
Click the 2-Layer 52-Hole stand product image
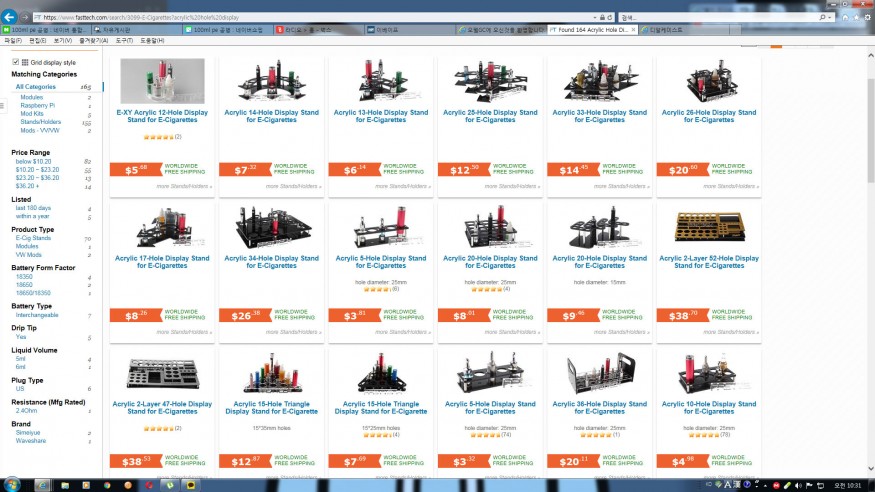[x=708, y=228]
